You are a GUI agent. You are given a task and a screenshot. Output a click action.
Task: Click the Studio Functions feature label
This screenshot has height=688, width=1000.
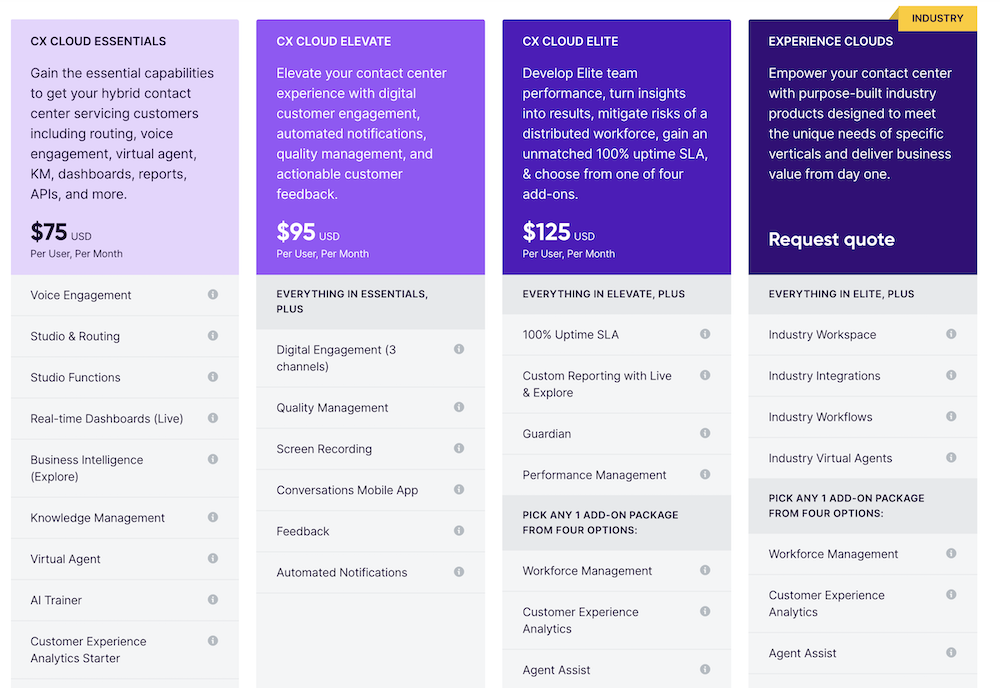coord(75,377)
